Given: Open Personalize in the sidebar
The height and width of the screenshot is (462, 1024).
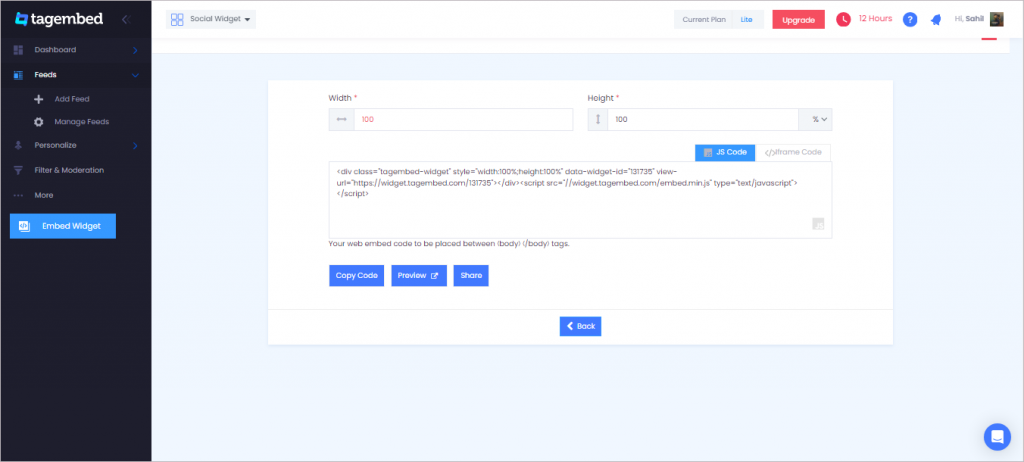Looking at the screenshot, I should point(55,145).
